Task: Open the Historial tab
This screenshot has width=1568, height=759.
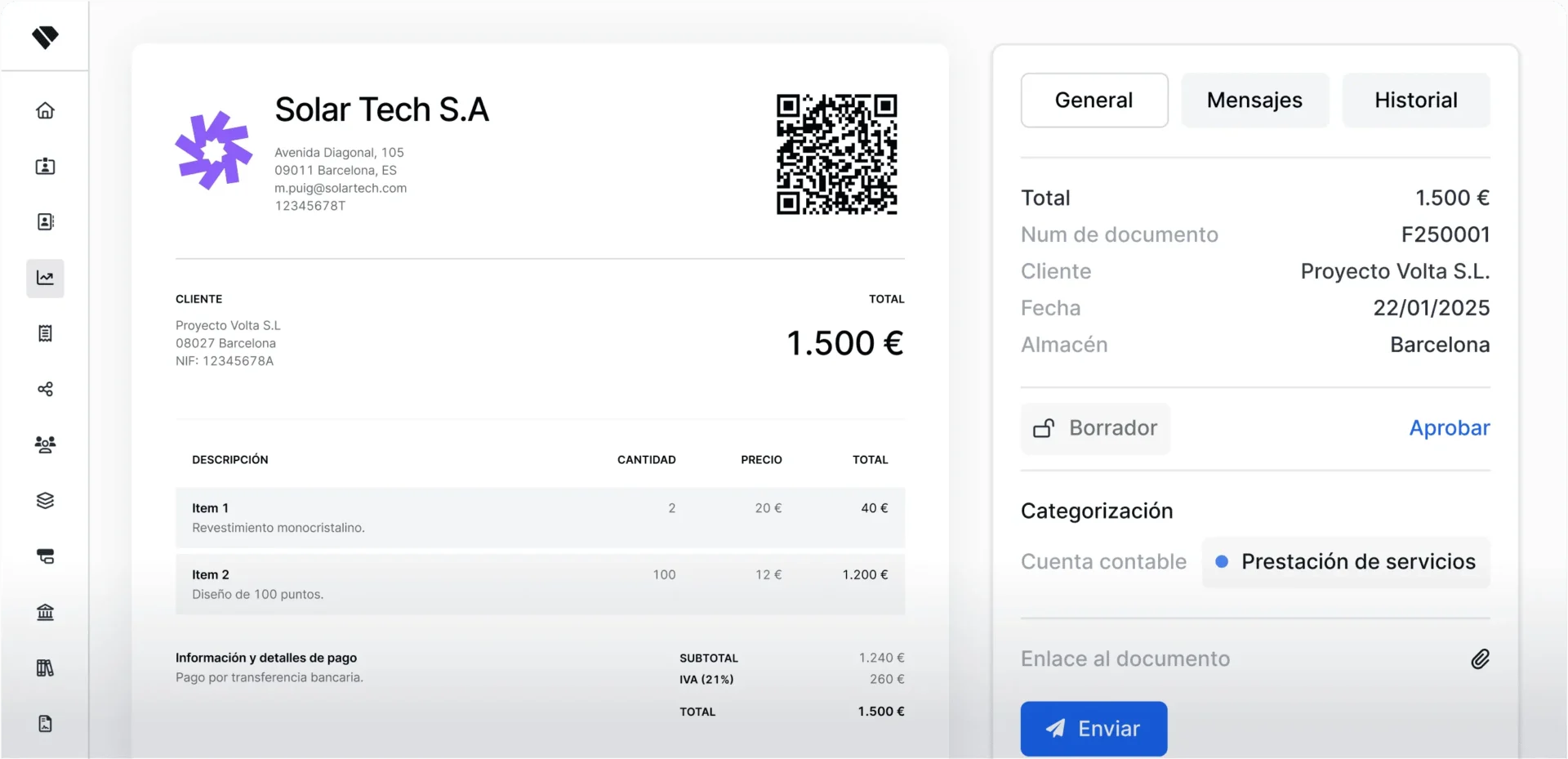Action: (1415, 100)
